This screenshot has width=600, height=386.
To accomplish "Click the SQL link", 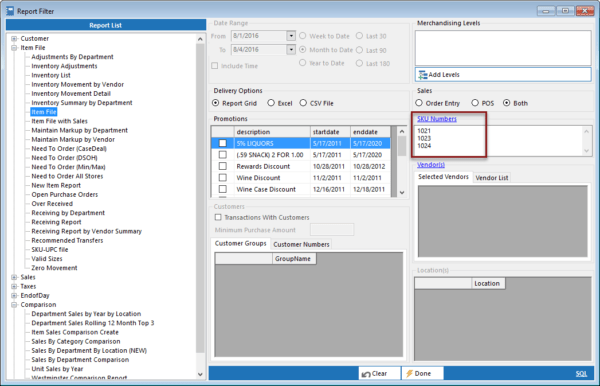I will [x=581, y=374].
